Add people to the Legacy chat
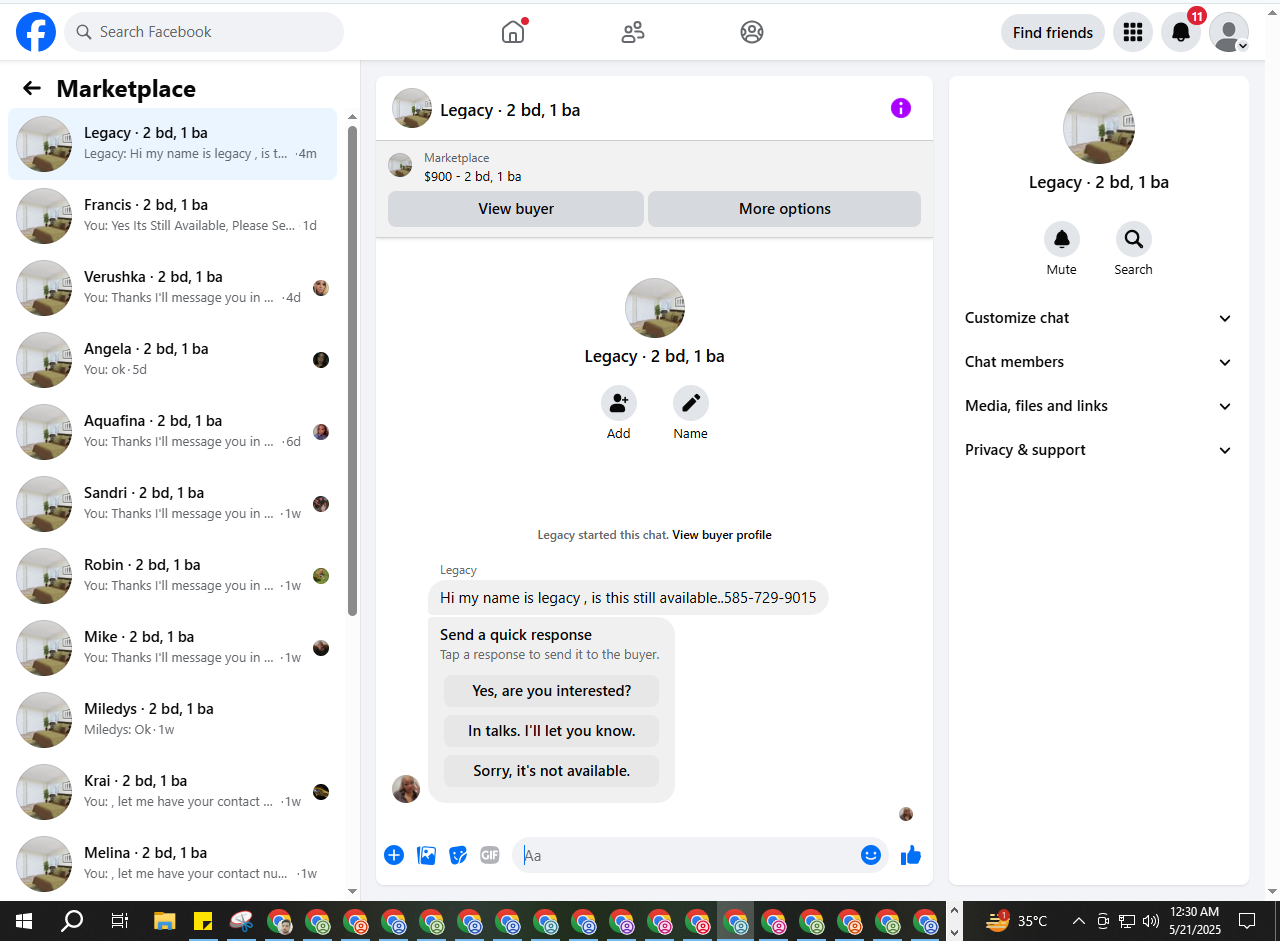Image resolution: width=1280 pixels, height=941 pixels. point(619,403)
